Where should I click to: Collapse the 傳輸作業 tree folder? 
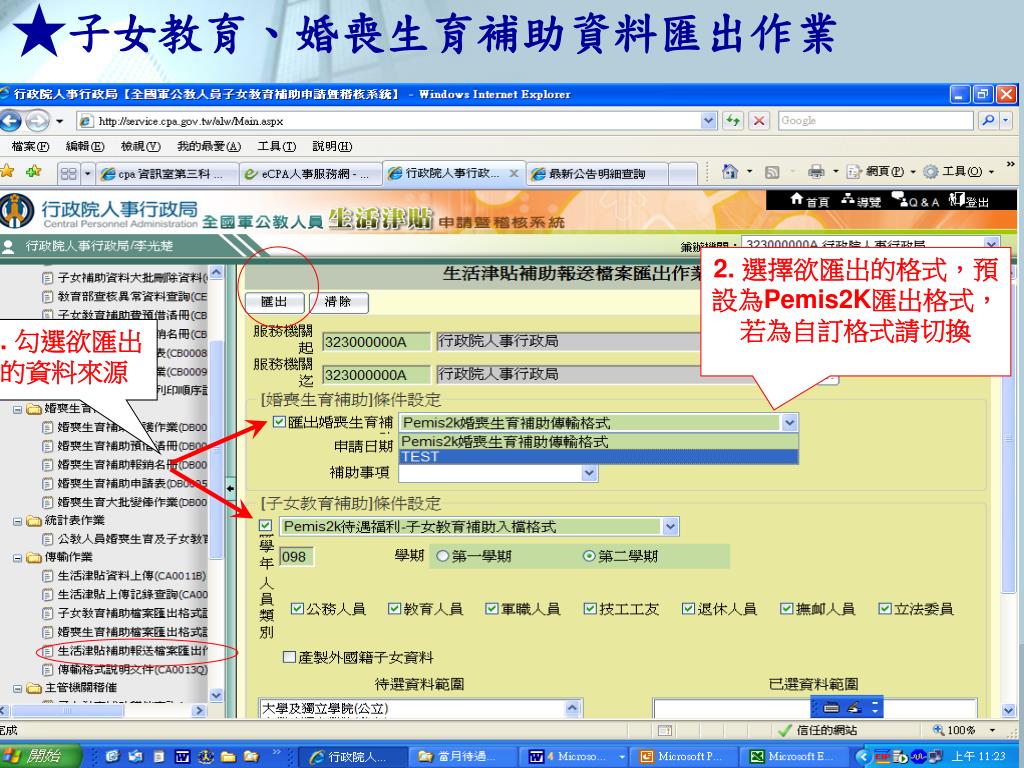coord(18,558)
